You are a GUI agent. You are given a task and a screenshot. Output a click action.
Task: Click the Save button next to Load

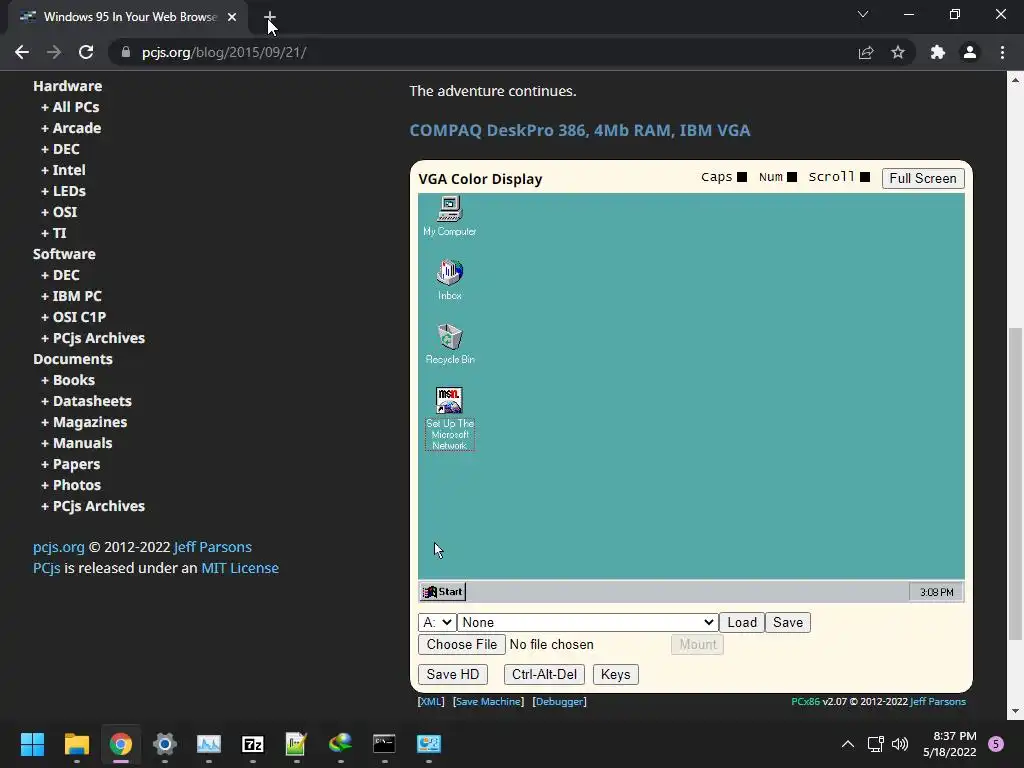click(x=788, y=622)
